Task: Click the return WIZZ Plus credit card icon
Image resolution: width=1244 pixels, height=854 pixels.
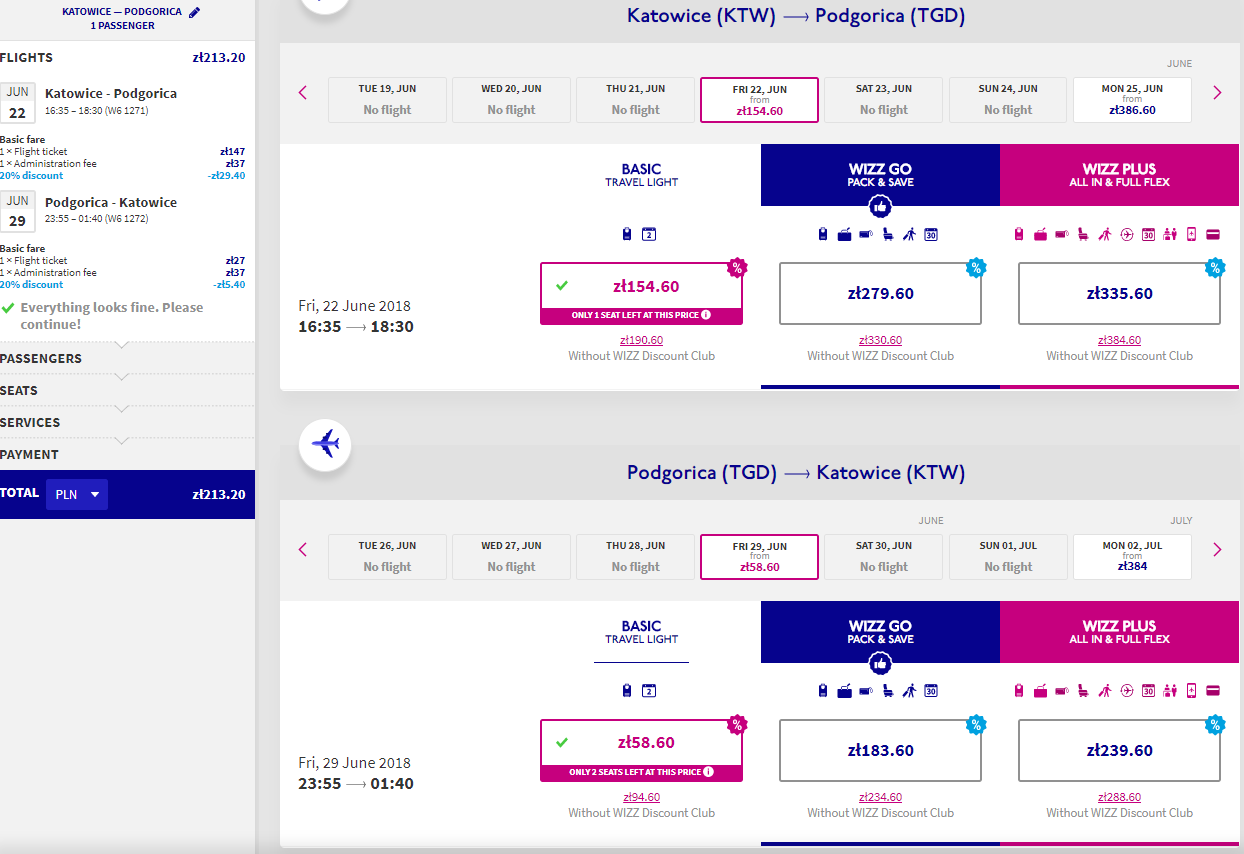Action: 1213,691
